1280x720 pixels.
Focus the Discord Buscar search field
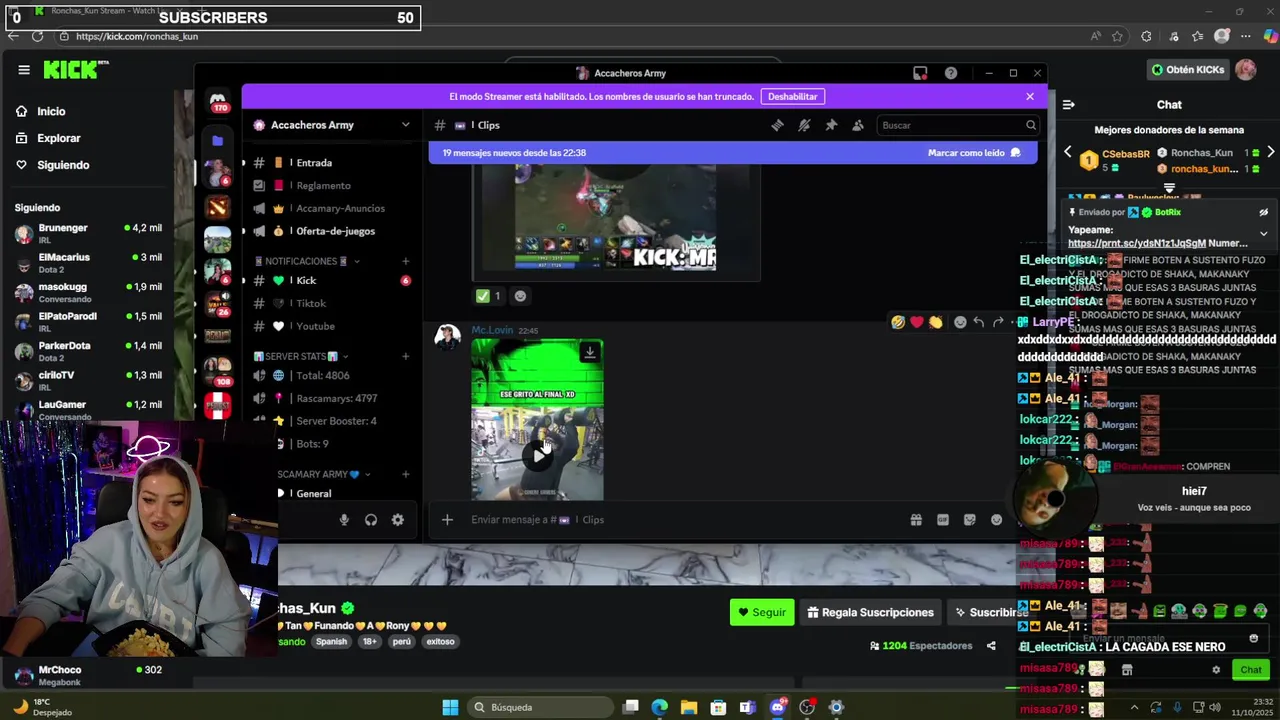pos(958,125)
